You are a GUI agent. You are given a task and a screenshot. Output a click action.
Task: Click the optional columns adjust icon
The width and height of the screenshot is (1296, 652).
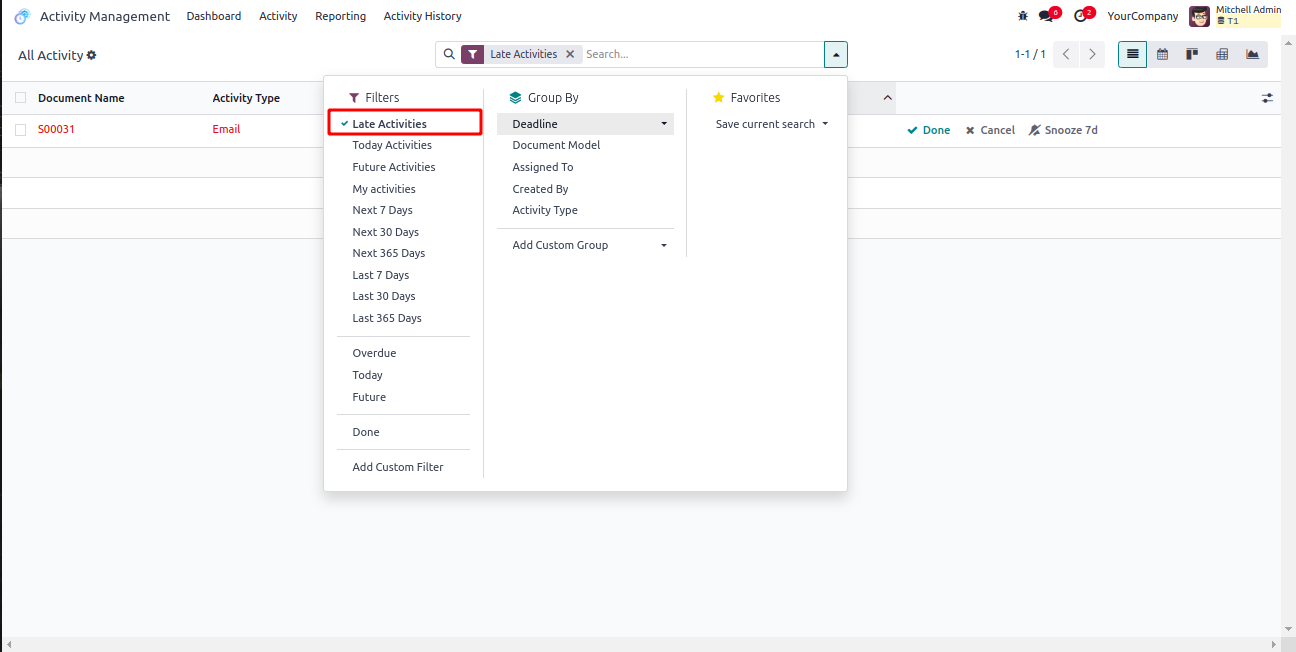pos(1267,98)
